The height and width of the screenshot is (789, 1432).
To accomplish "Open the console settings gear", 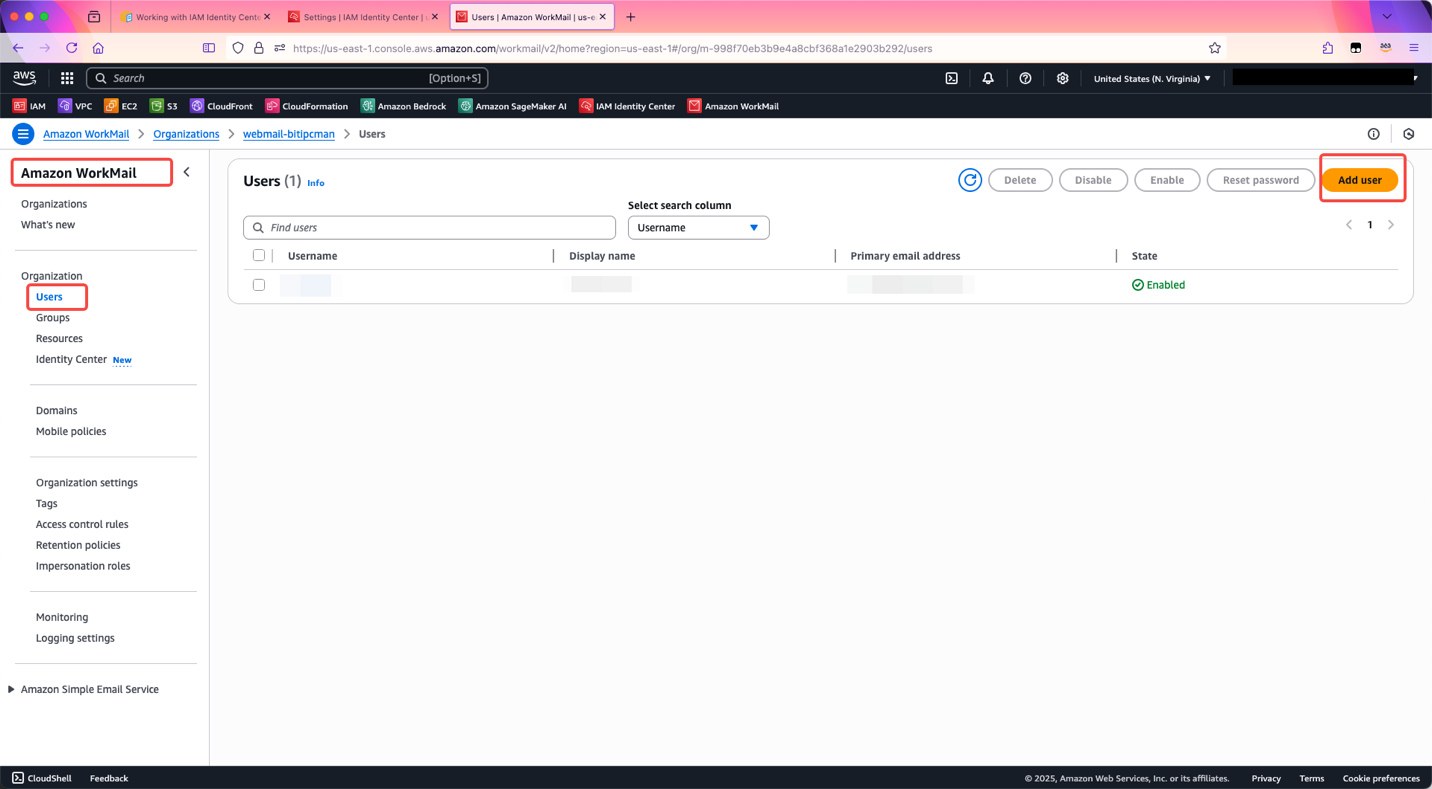I will tap(1062, 78).
